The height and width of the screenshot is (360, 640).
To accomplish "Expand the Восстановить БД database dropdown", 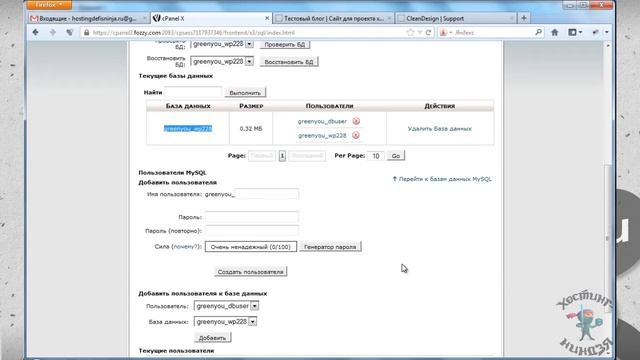I will [249, 62].
